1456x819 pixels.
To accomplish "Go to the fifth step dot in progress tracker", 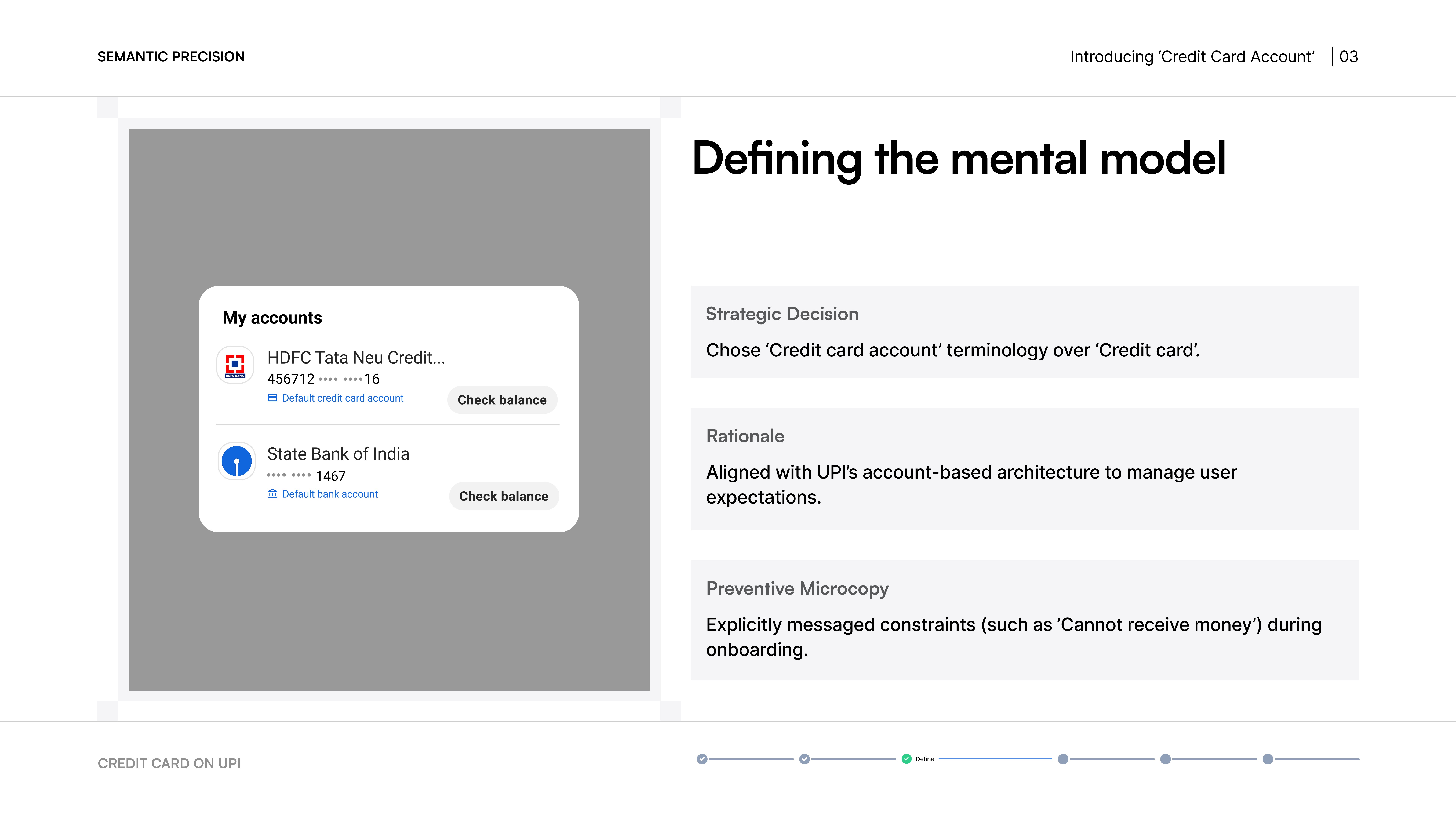I will pyautogui.click(x=1166, y=759).
